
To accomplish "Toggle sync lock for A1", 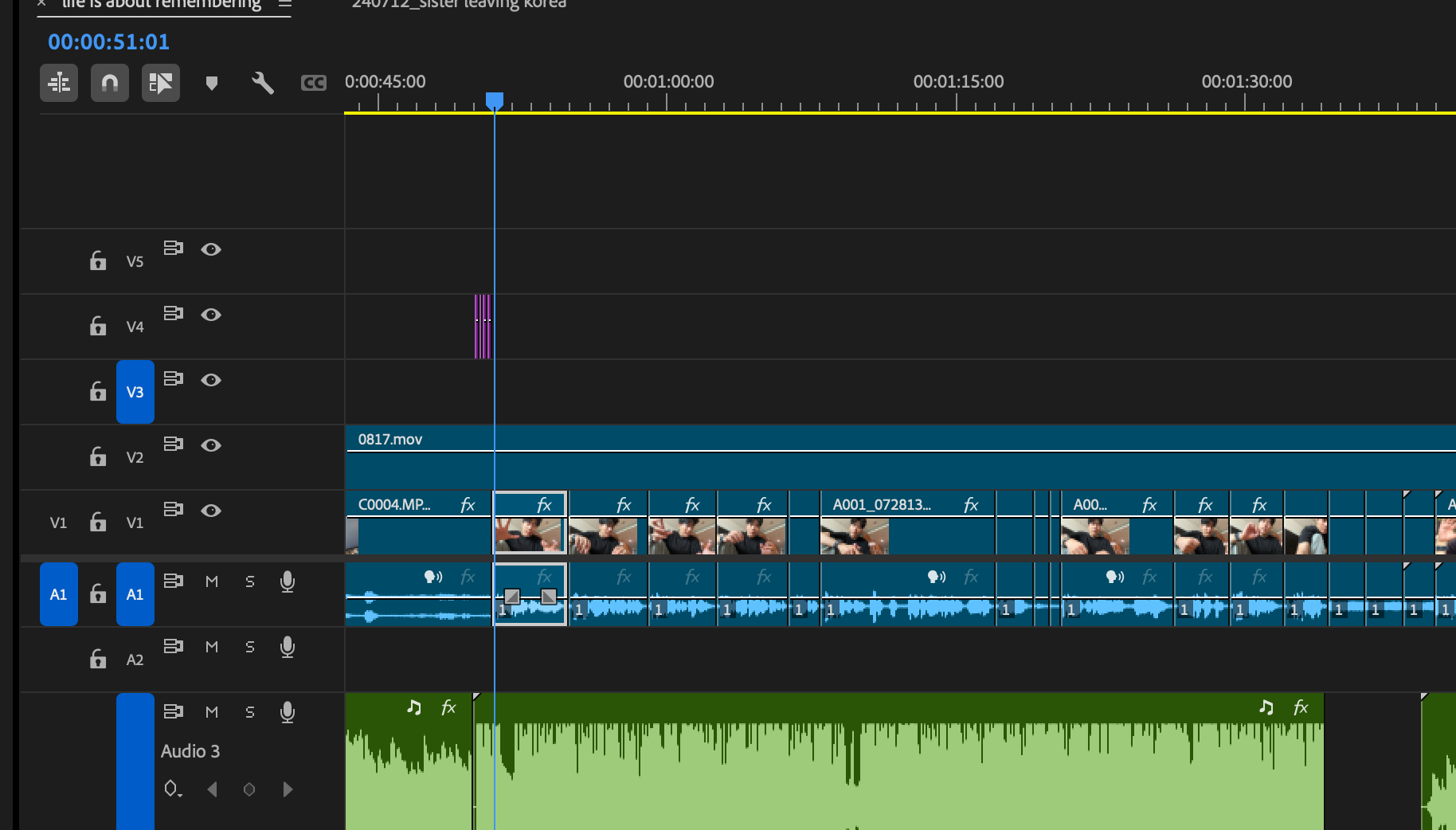I will (174, 581).
